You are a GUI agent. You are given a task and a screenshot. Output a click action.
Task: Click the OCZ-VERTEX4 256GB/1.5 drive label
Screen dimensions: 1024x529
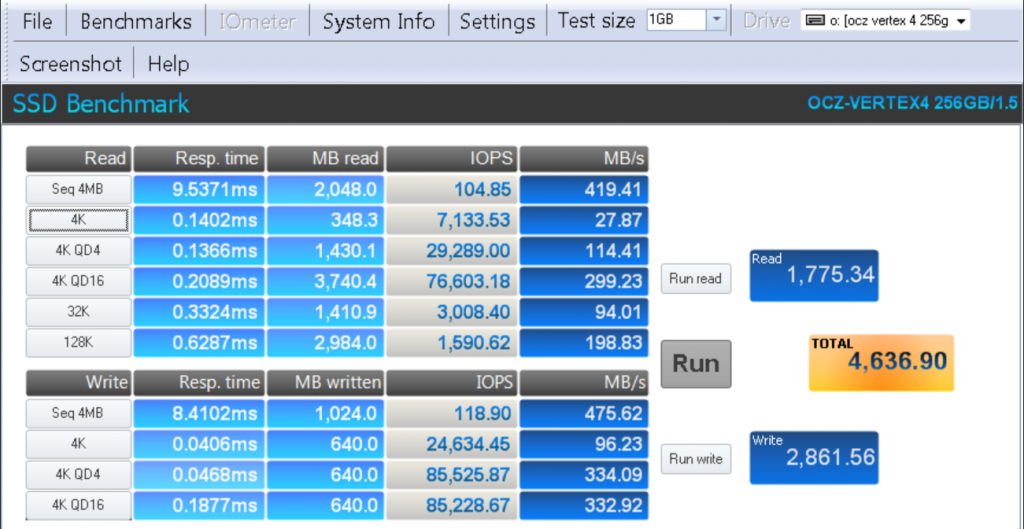tap(912, 103)
